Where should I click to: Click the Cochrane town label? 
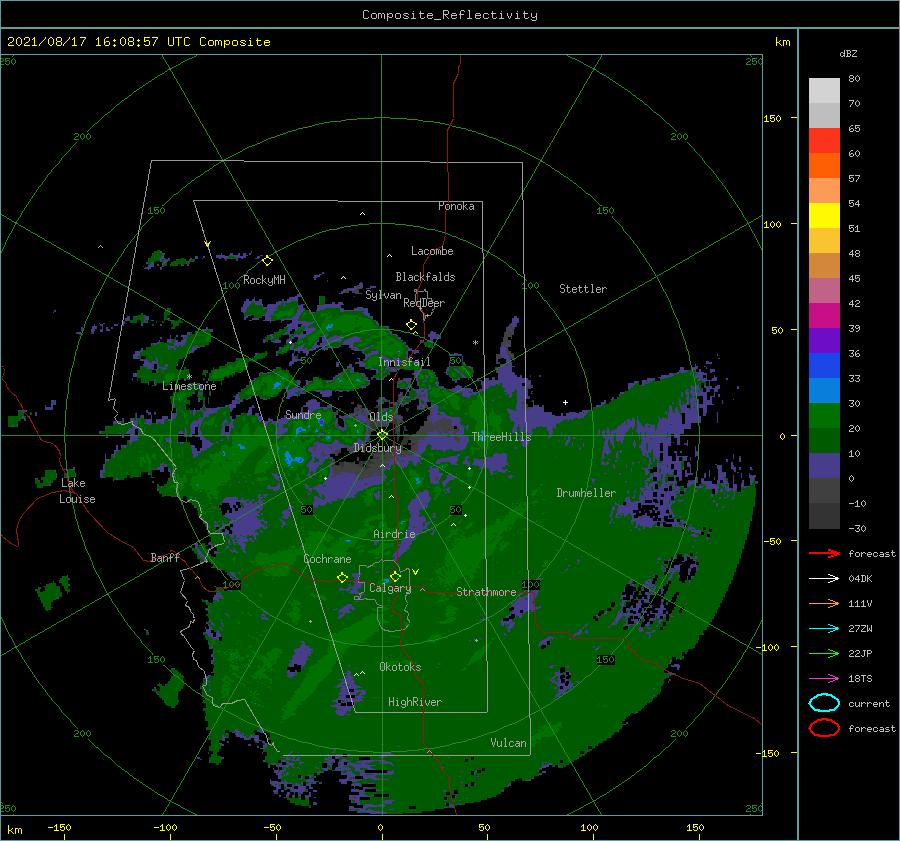pos(327,559)
